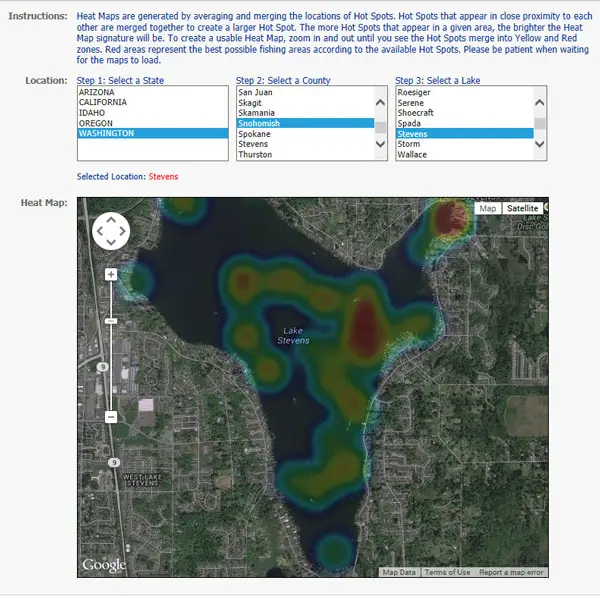This screenshot has height=598, width=600.
Task: Select ARIZONA in the state list
Action: tap(153, 92)
